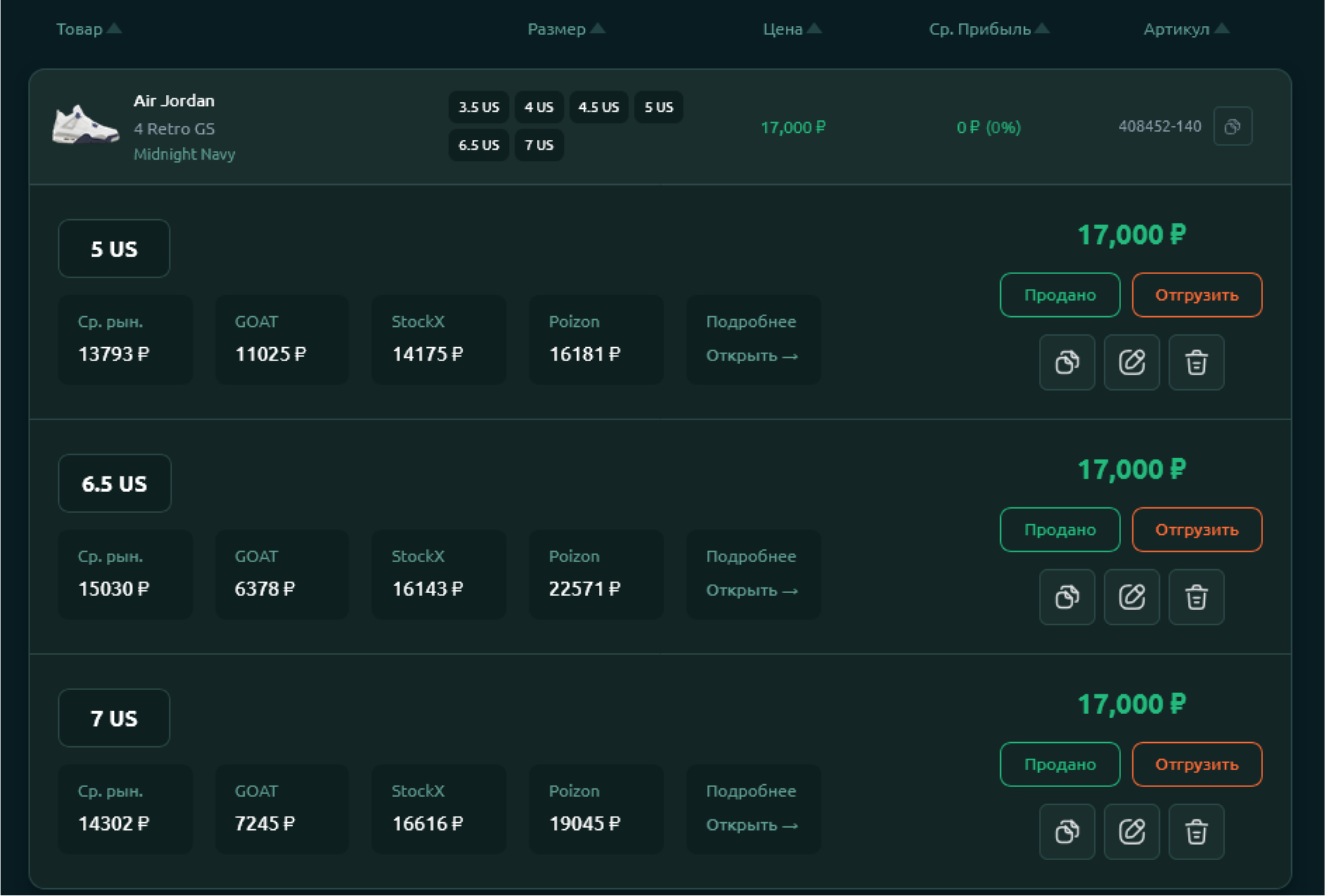Open details link for 7 US size
This screenshot has height=896, width=1325.
coord(752,825)
